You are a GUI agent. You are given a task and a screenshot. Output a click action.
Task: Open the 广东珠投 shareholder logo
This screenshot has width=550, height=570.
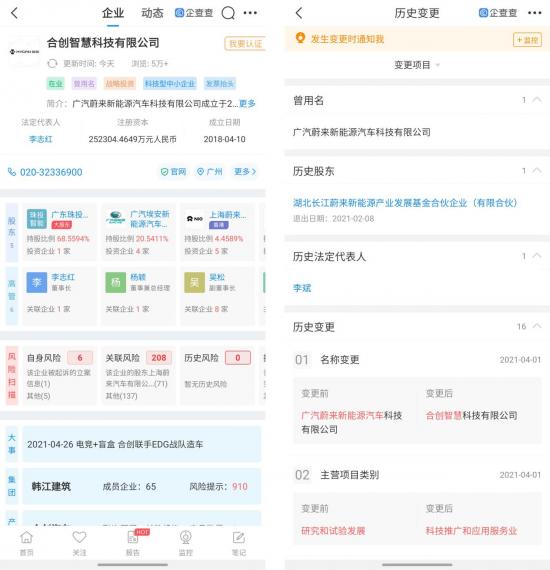pyautogui.click(x=37, y=219)
